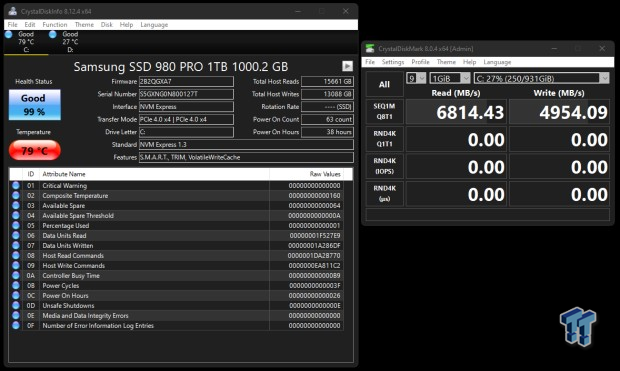The image size is (620, 371).
Task: Click the Drive Letter field
Action: [x=186, y=132]
